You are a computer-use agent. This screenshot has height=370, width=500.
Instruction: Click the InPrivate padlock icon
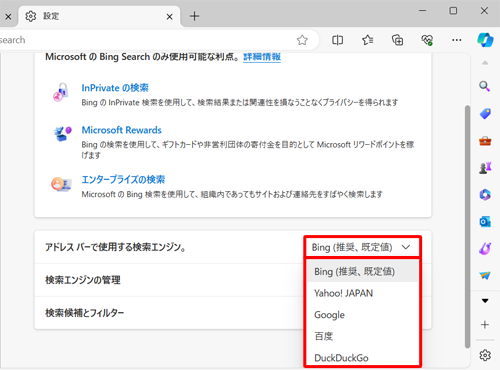click(x=60, y=92)
